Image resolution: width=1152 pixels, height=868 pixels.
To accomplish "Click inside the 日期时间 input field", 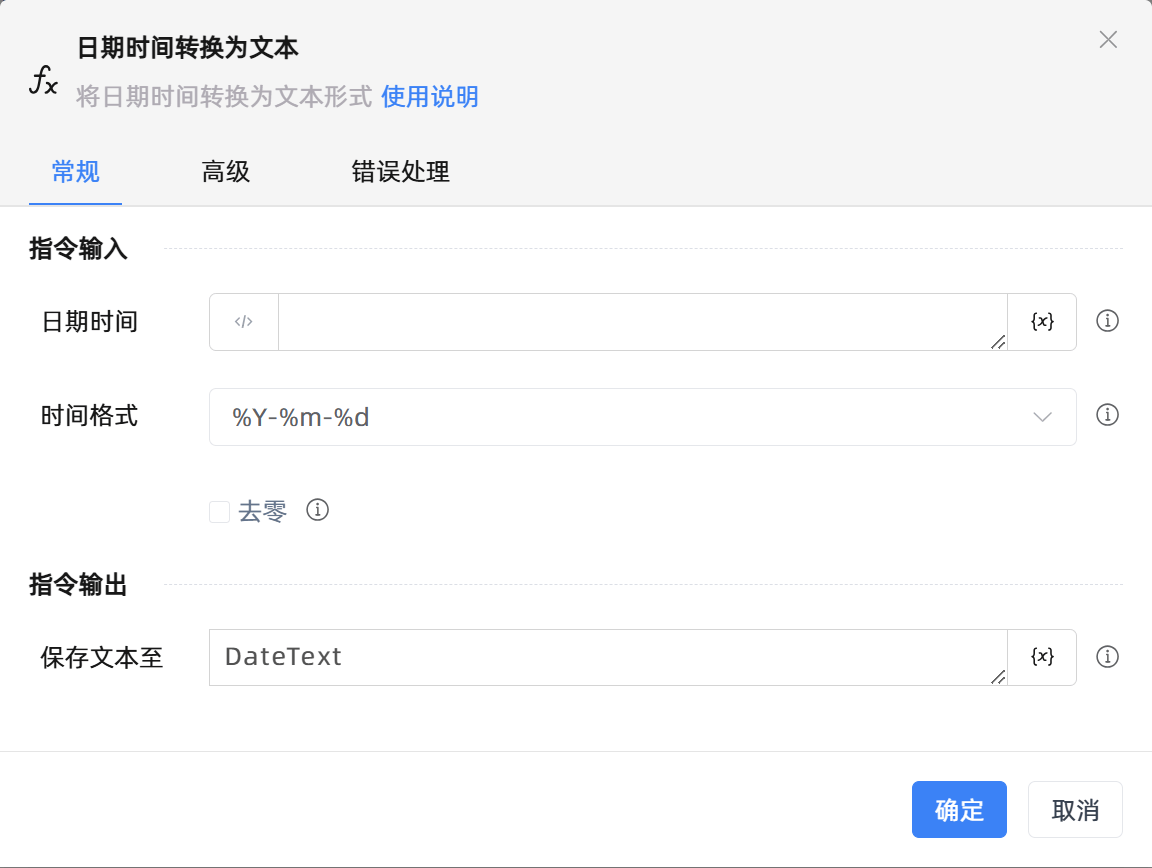I will click(640, 322).
